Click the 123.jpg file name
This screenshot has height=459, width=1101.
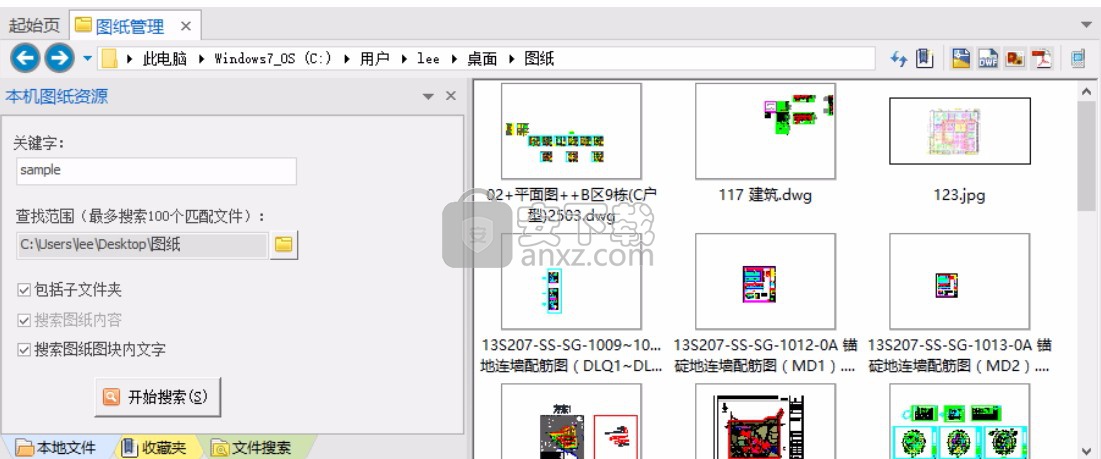coord(960,195)
